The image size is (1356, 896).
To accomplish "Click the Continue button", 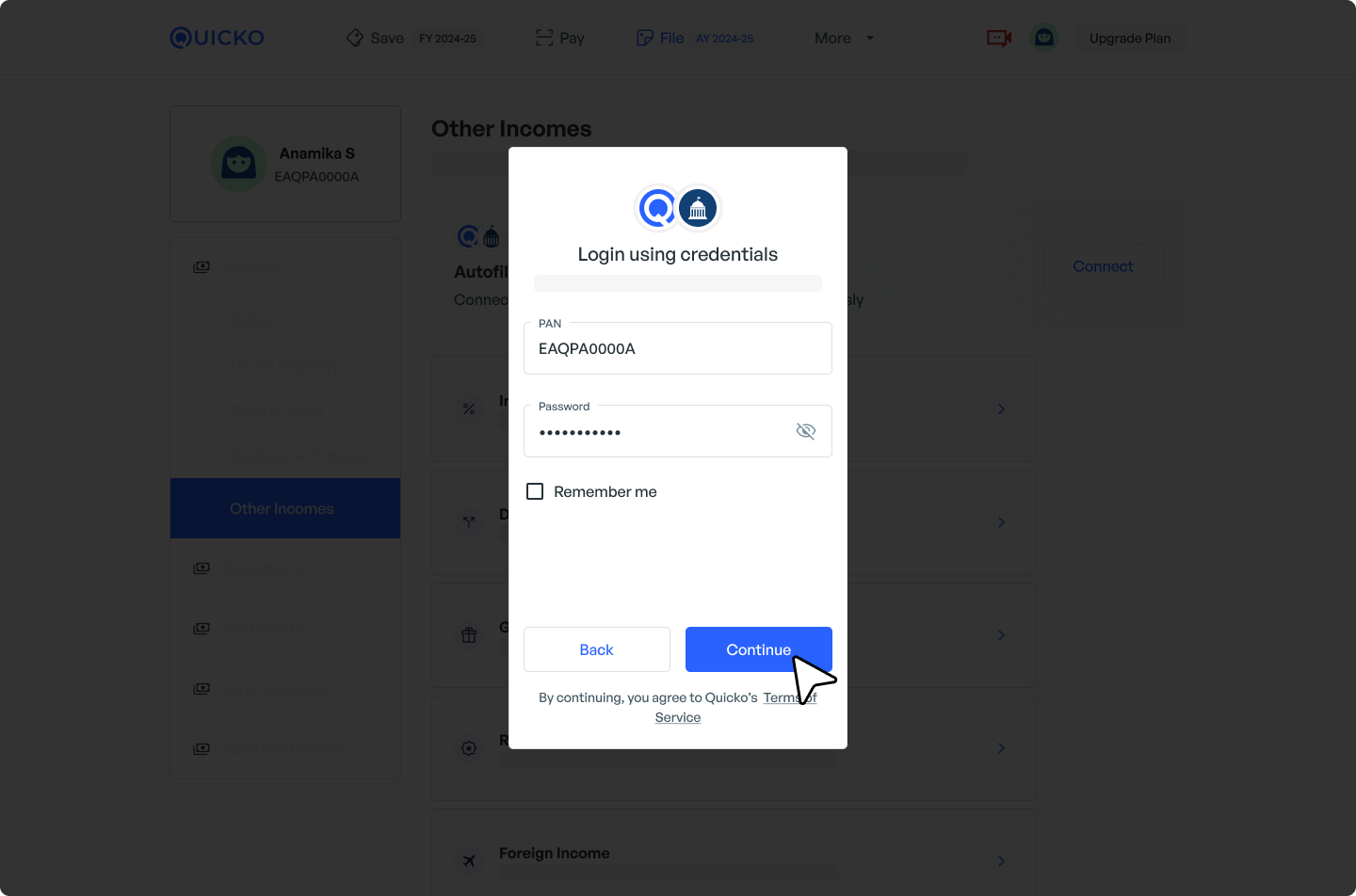I will pos(759,649).
